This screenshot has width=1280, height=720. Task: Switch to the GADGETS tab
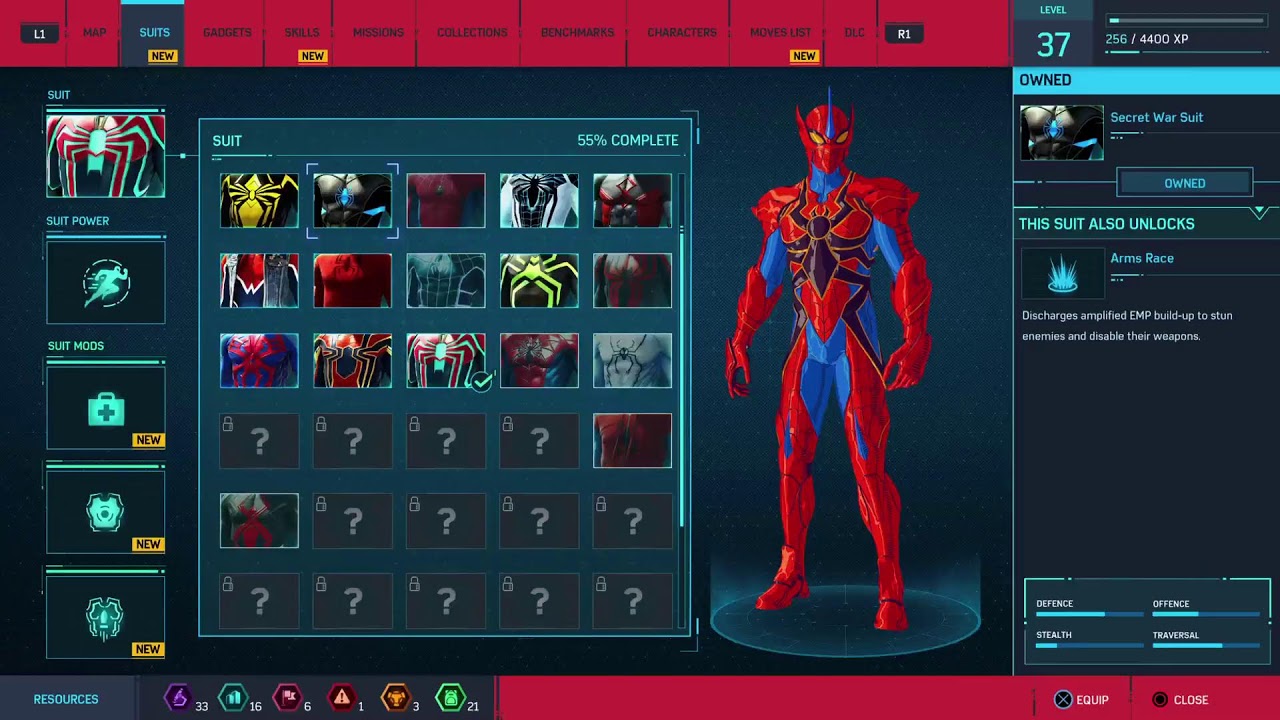pos(227,33)
